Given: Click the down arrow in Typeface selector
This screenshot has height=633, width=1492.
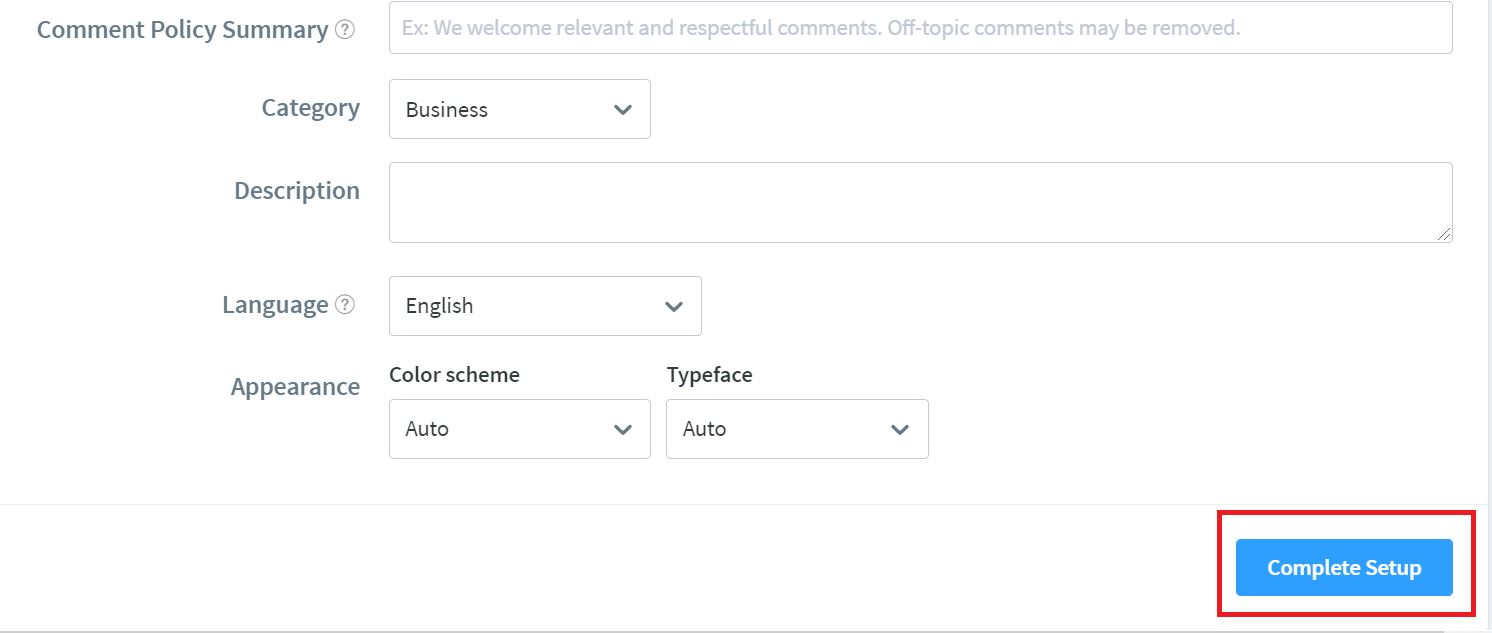Looking at the screenshot, I should pos(900,429).
